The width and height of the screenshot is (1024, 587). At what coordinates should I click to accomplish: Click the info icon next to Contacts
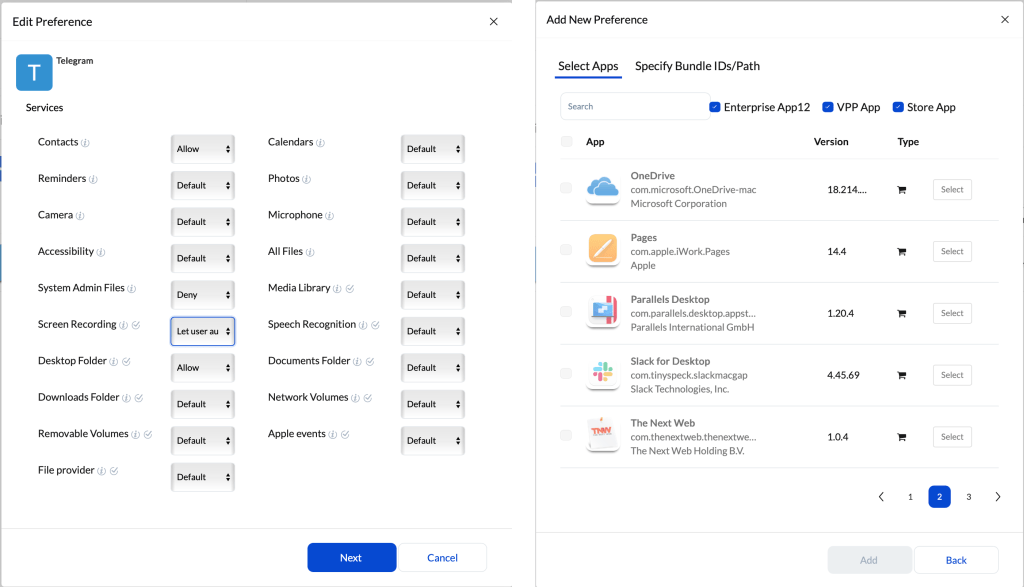(85, 143)
